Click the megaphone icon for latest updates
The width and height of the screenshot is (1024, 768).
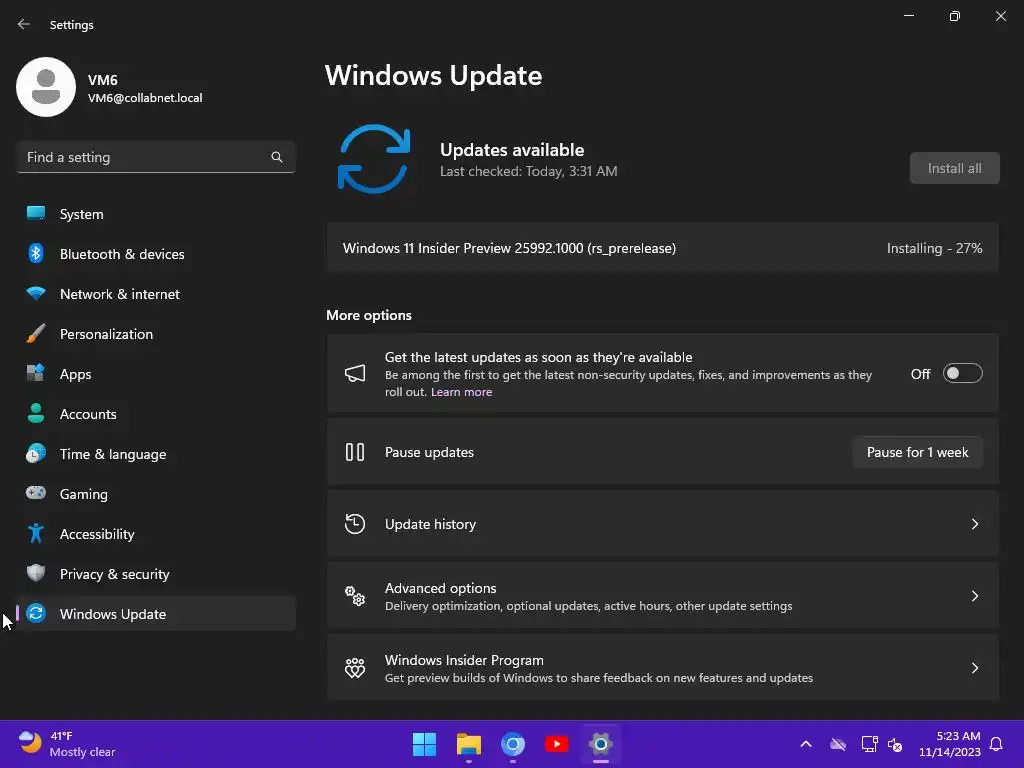pyautogui.click(x=355, y=374)
